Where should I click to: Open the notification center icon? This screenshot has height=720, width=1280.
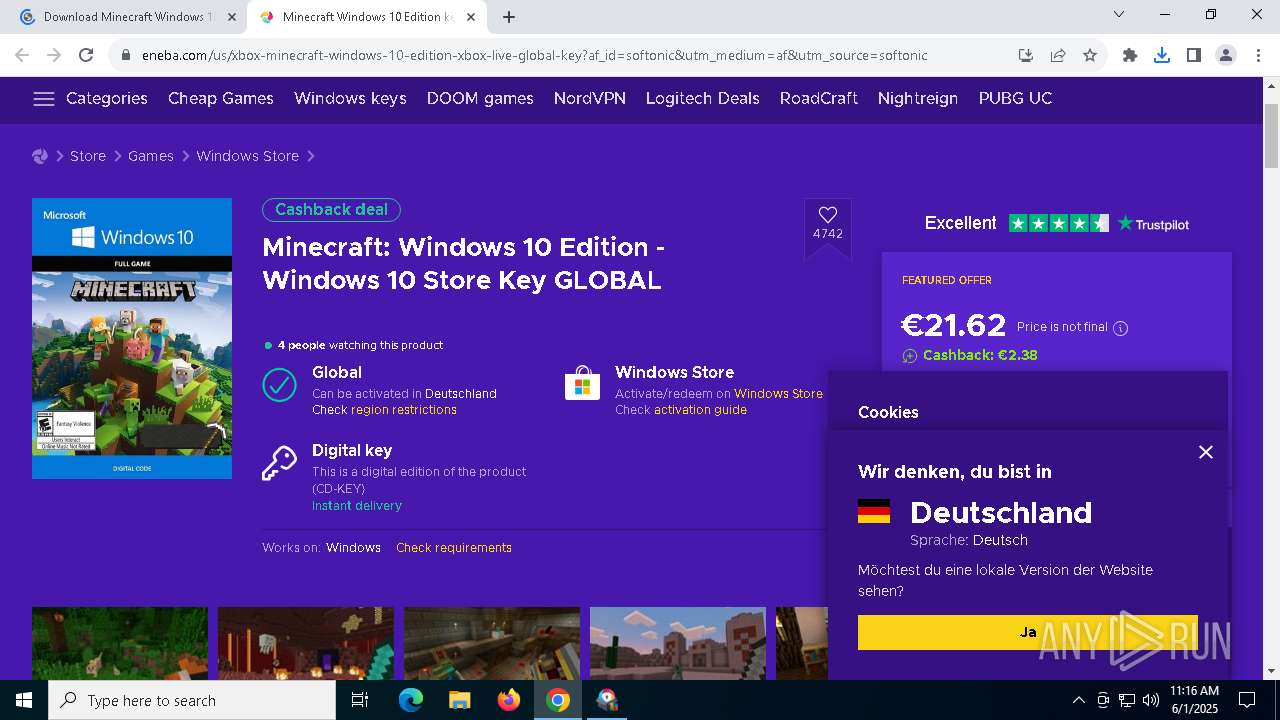point(1247,700)
